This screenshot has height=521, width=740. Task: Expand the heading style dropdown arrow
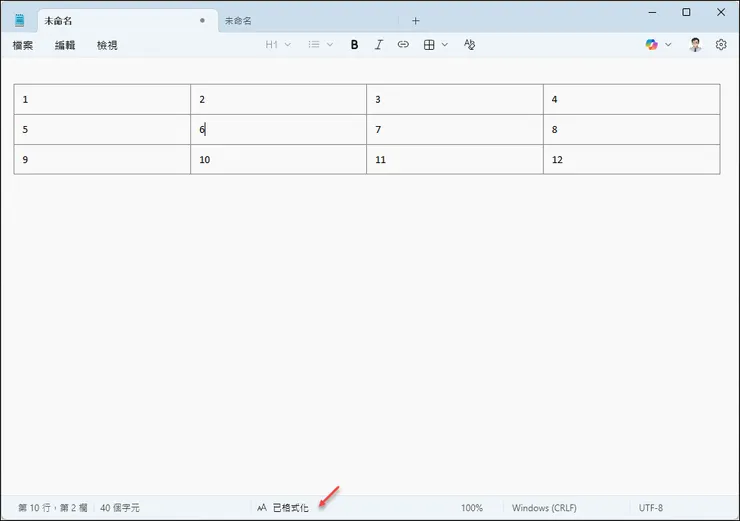point(287,45)
